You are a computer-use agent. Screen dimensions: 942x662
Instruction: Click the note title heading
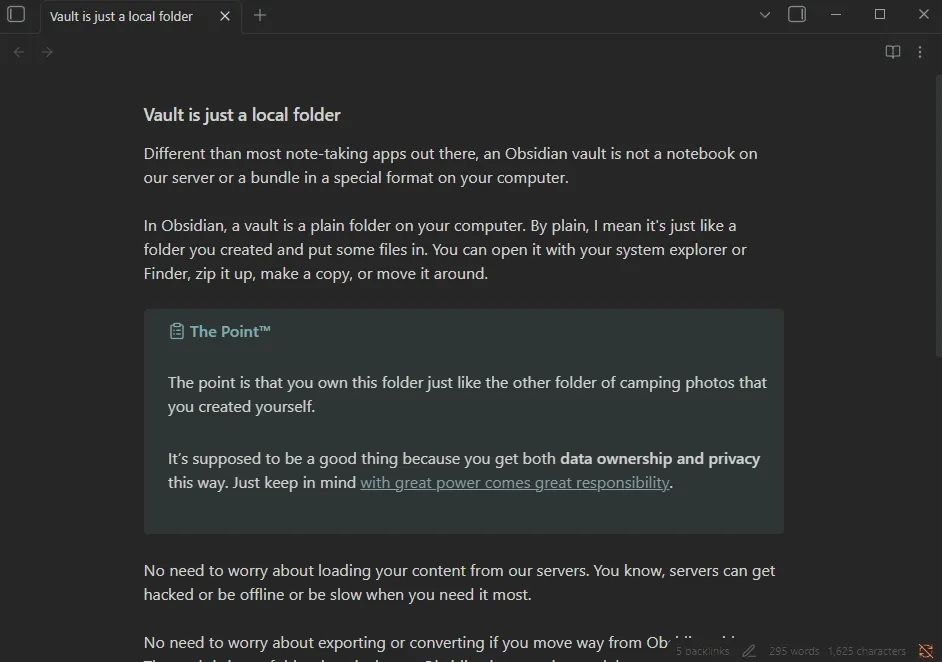(242, 114)
